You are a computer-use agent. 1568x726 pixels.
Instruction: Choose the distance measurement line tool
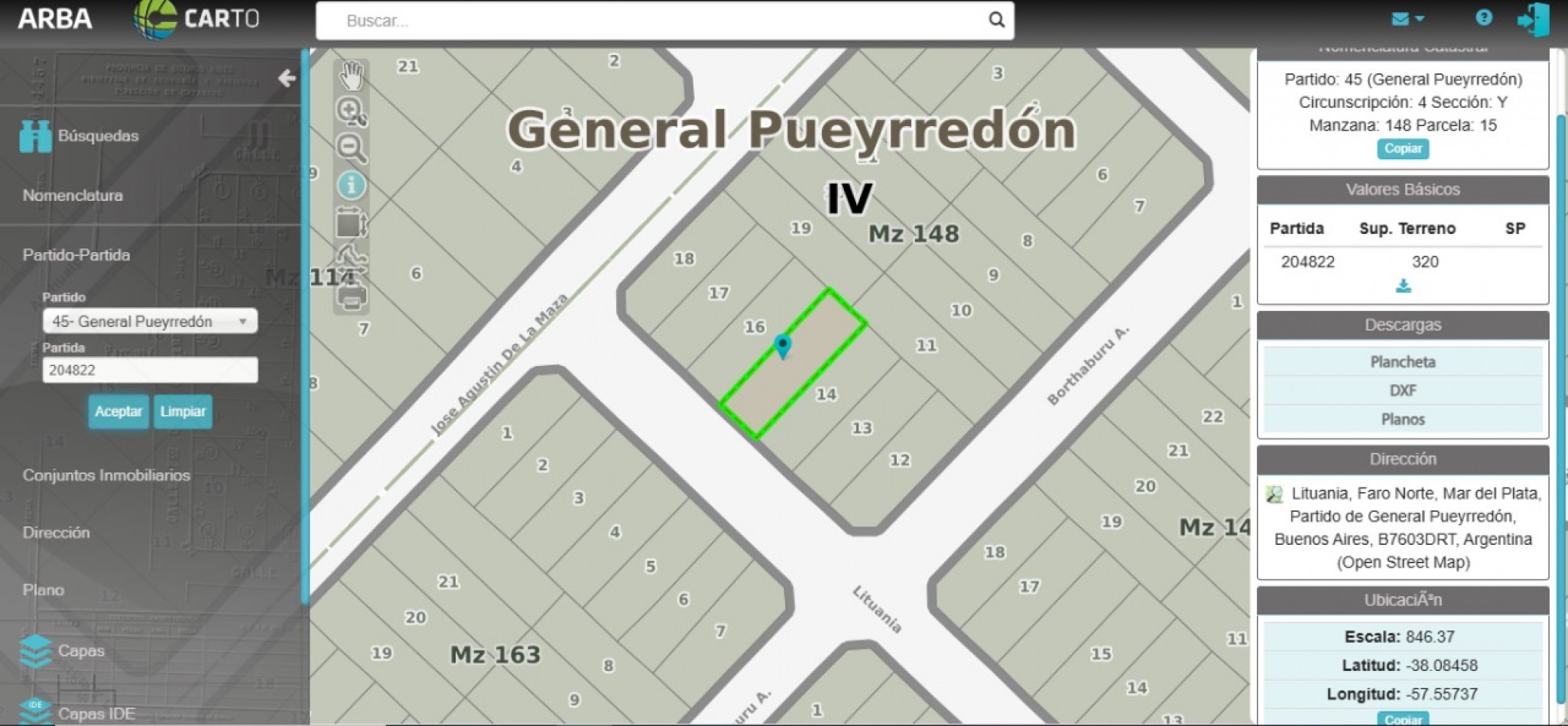[351, 259]
